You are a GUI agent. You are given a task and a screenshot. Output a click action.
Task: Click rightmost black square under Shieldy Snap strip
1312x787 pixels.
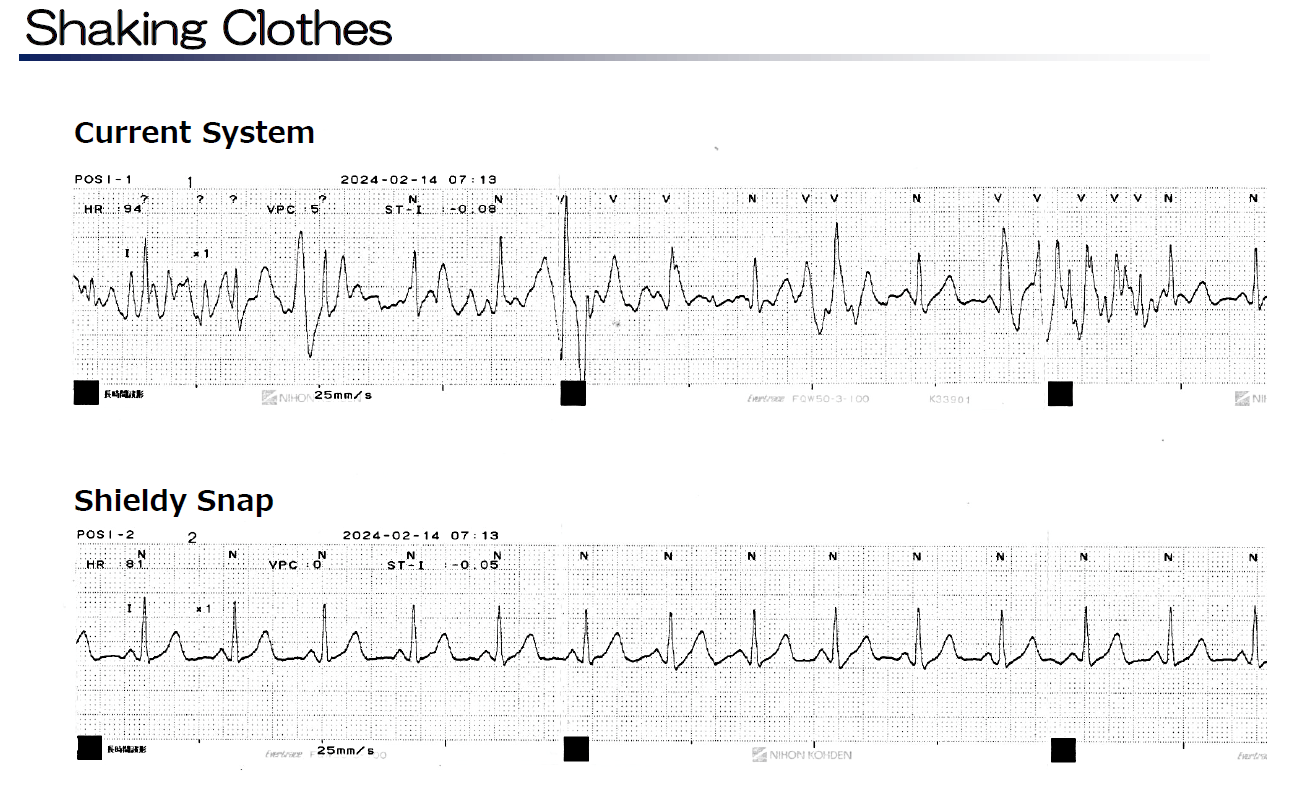(x=1063, y=750)
